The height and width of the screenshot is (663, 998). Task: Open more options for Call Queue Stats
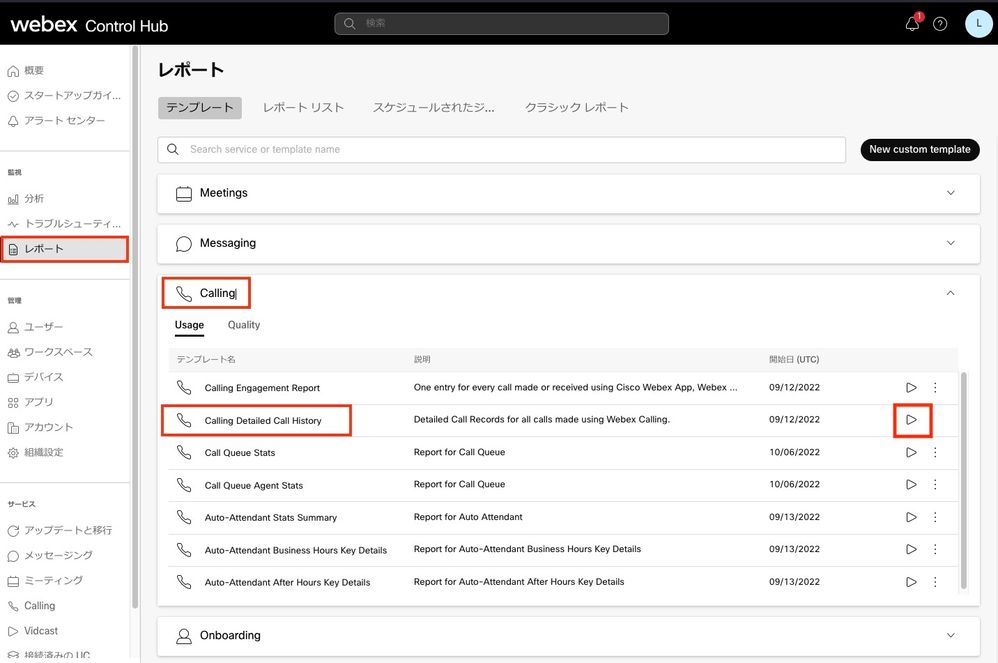(935, 452)
